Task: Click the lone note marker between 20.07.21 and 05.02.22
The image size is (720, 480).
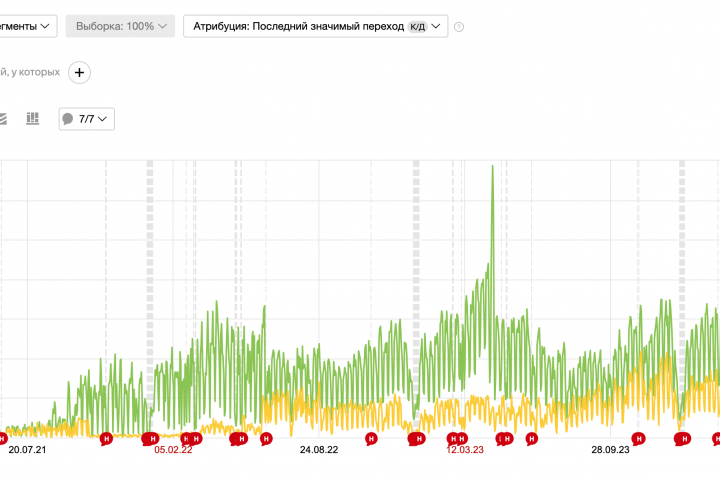Action: point(106,439)
